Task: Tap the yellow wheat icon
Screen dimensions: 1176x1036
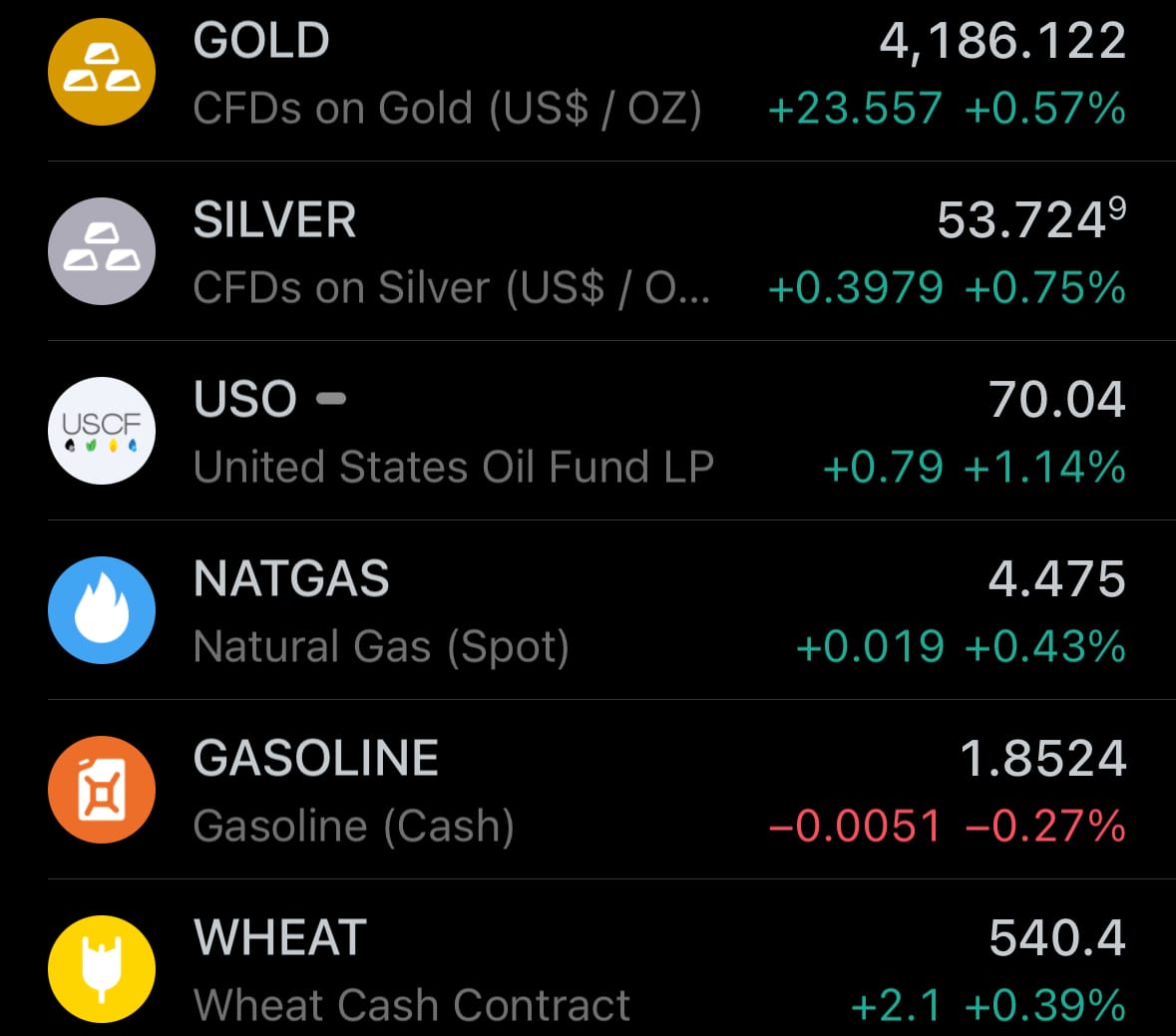Action: pos(102,969)
